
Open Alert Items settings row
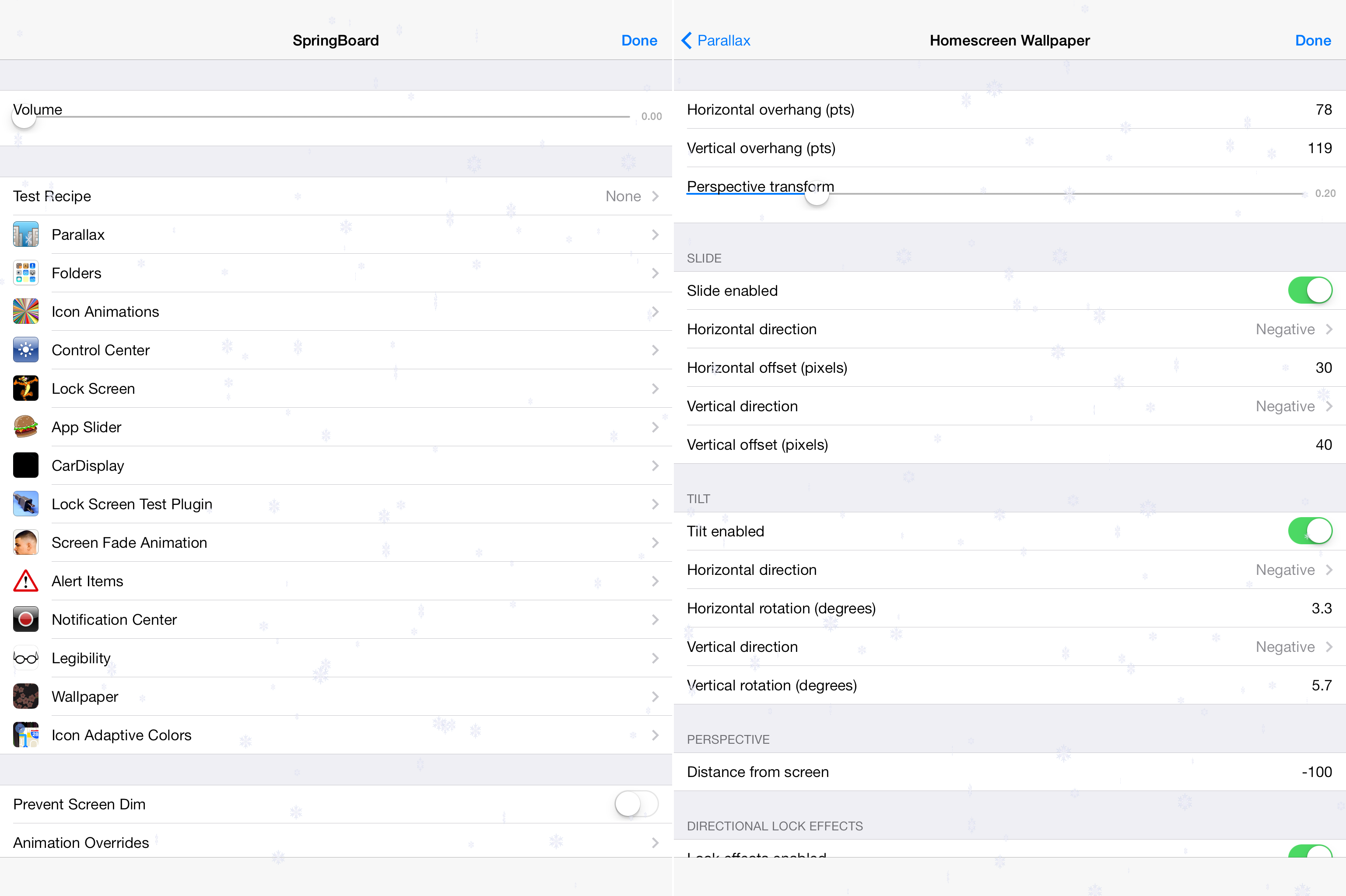[x=336, y=581]
